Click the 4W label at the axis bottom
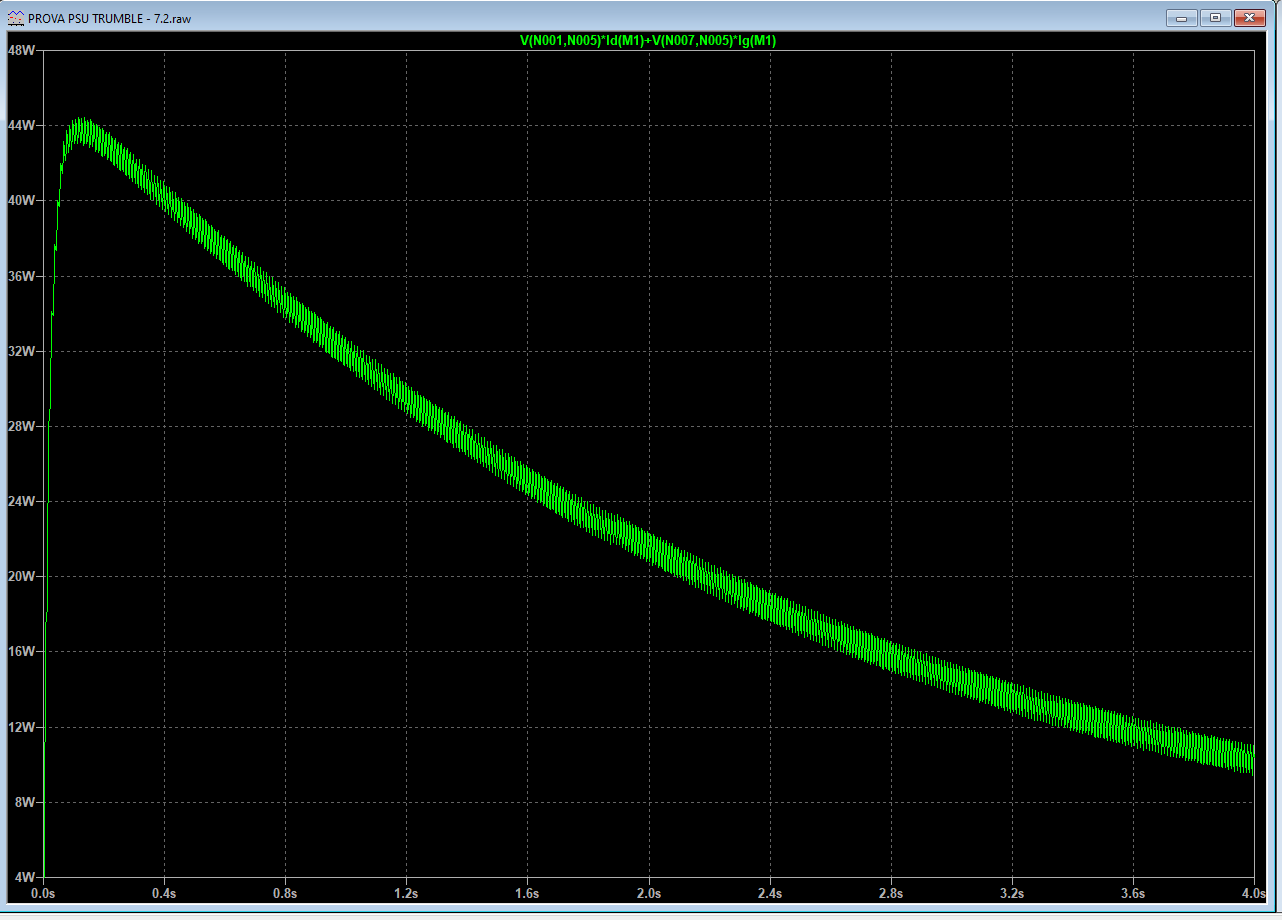The height and width of the screenshot is (920, 1282). (x=24, y=877)
